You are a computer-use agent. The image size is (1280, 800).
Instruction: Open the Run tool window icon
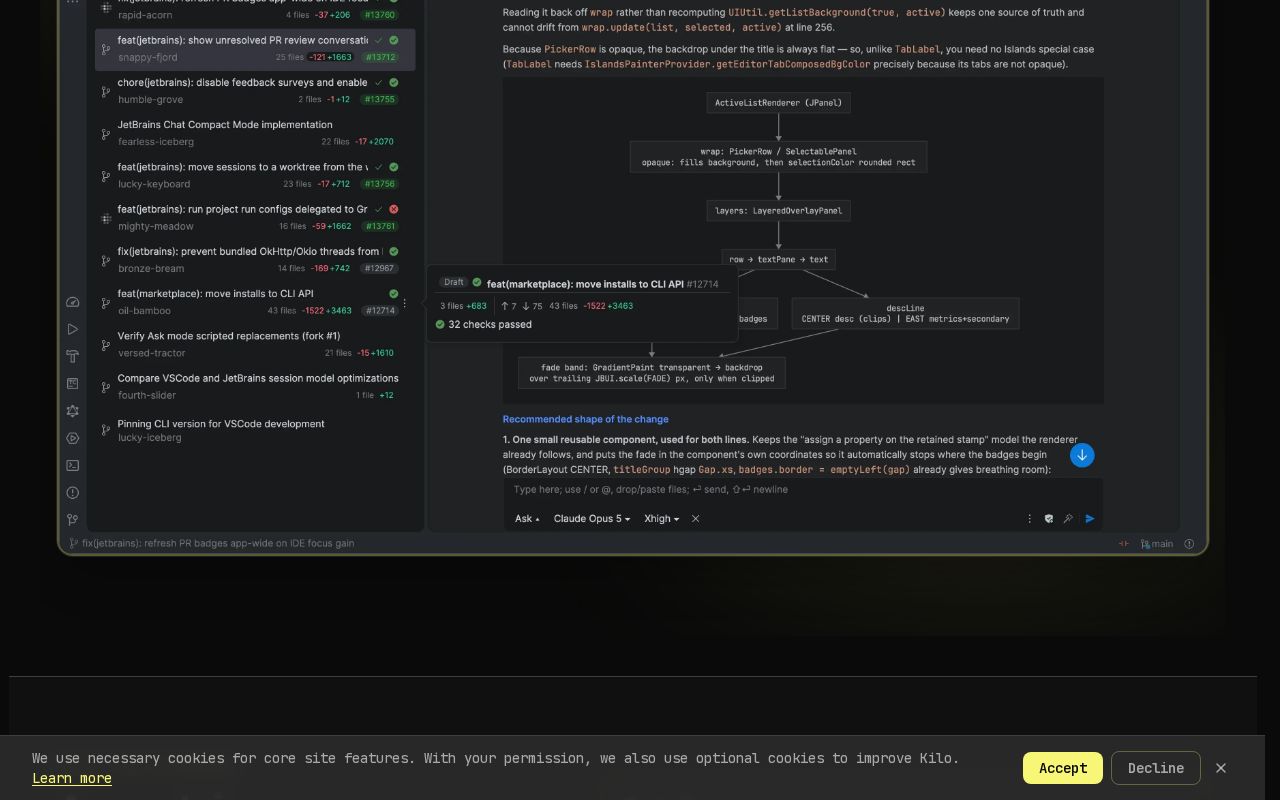point(72,329)
